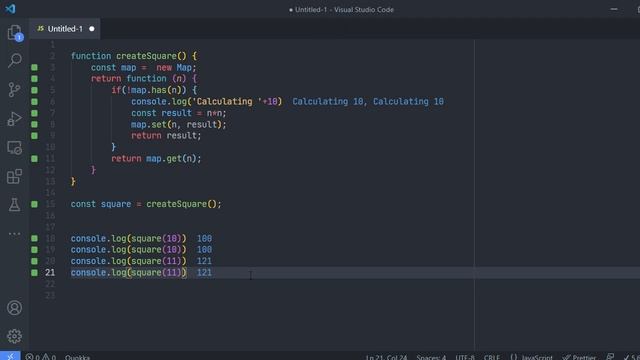Click the VS Code logo icon
Image resolution: width=640 pixels, height=360 pixels.
pyautogui.click(x=10, y=9)
